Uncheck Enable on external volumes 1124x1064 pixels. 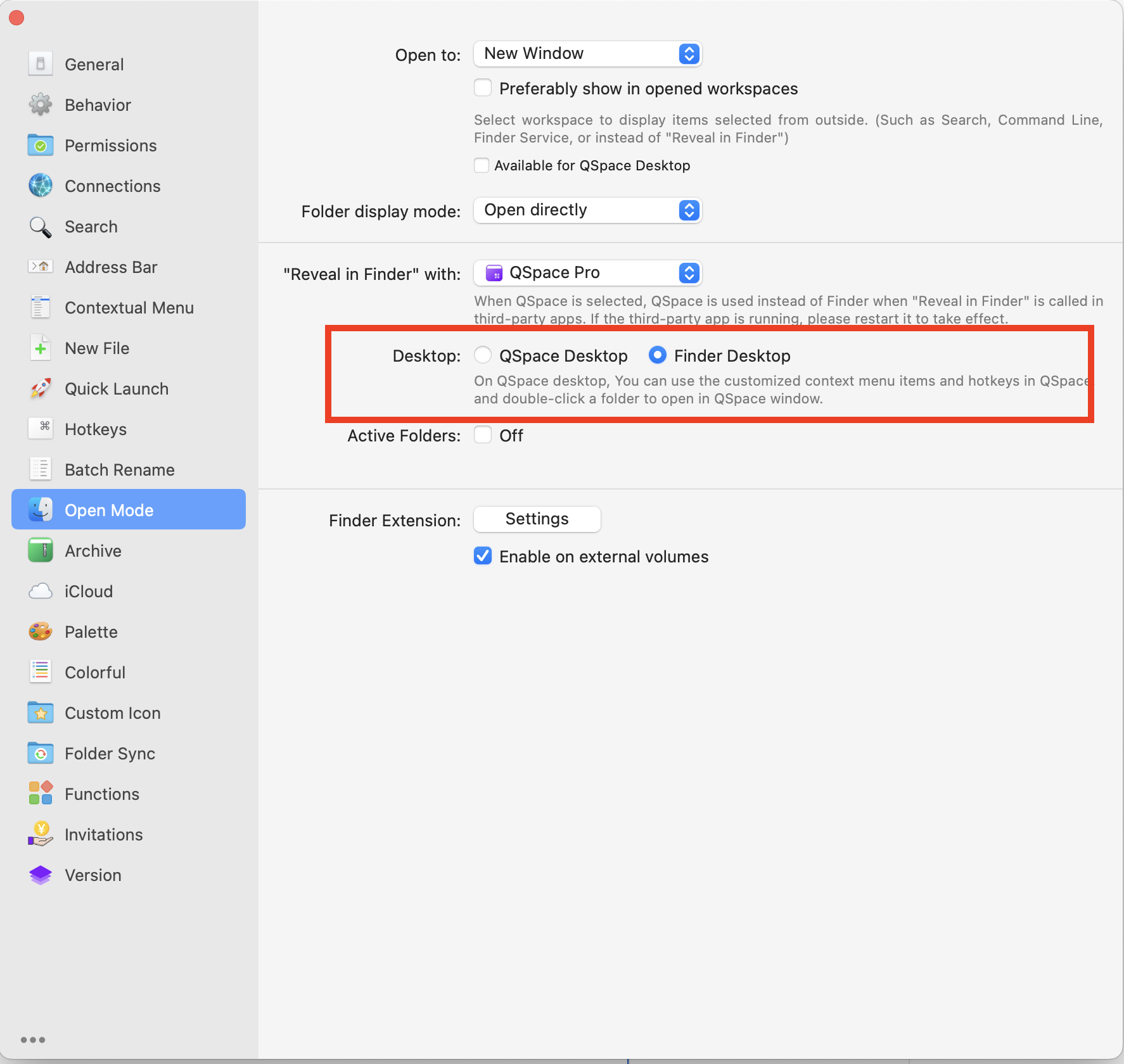[x=483, y=555]
